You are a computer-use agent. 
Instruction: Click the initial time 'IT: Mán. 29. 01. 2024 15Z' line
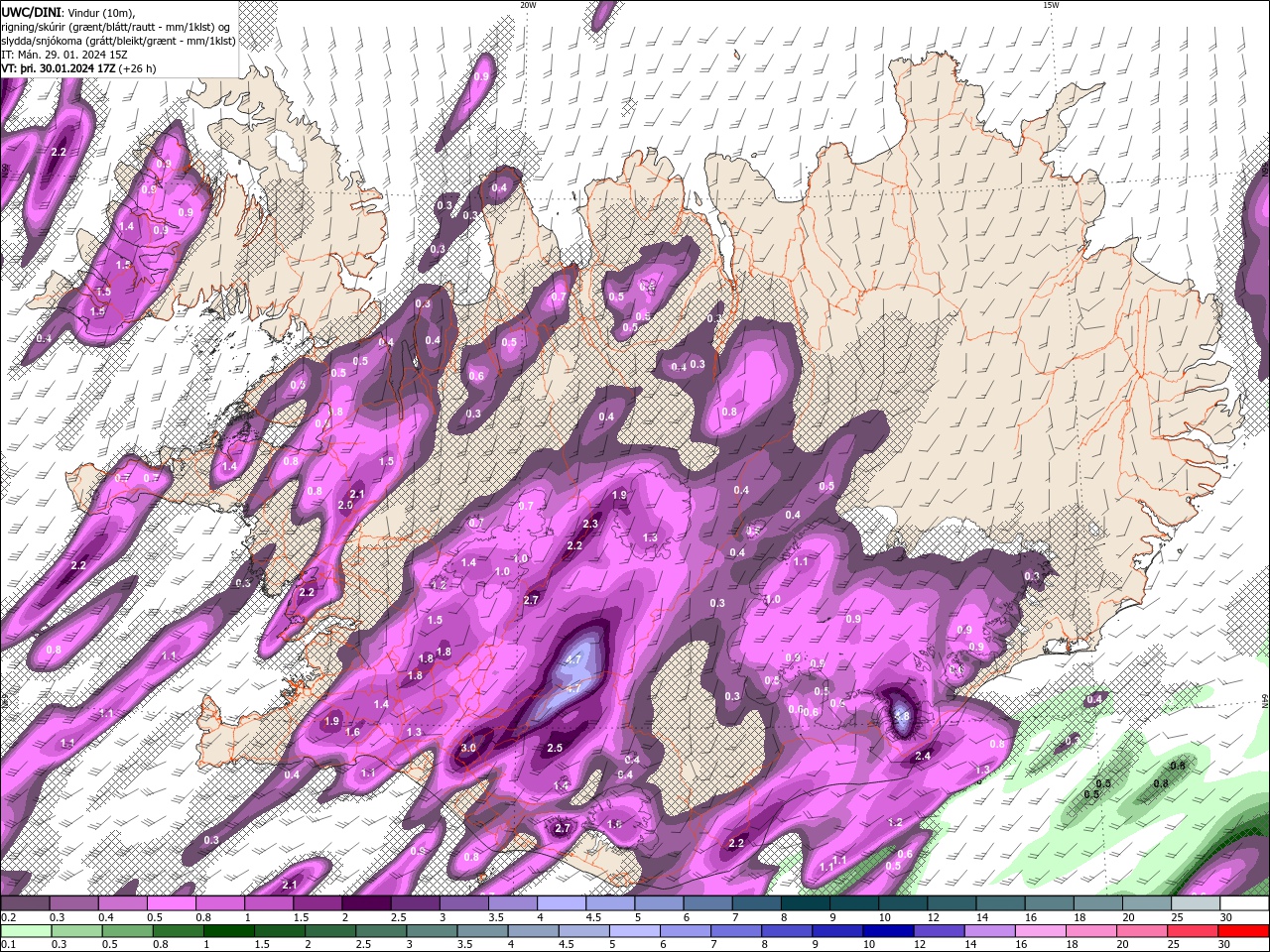point(63,56)
